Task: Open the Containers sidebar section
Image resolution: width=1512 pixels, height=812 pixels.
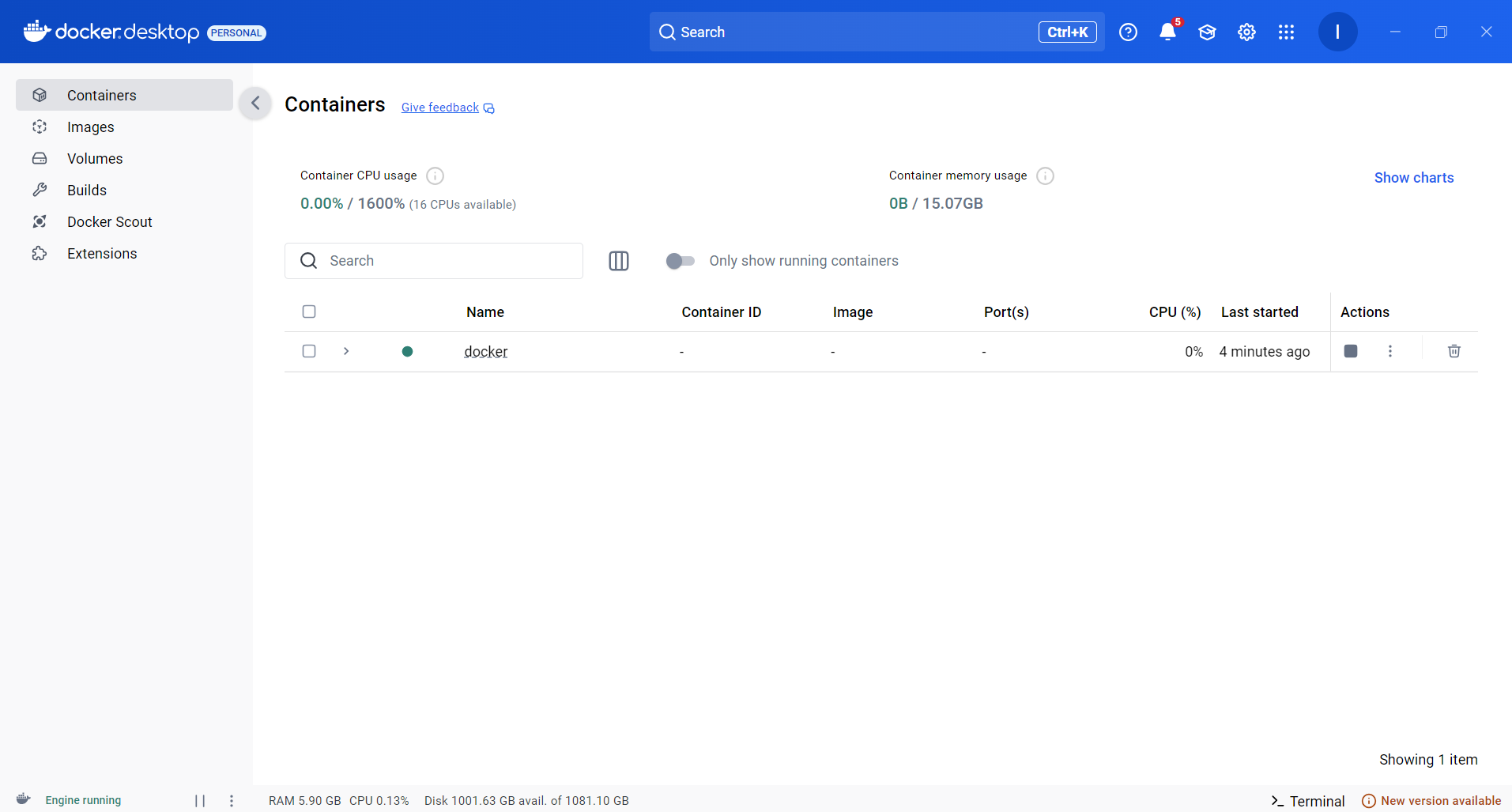Action: click(124, 95)
